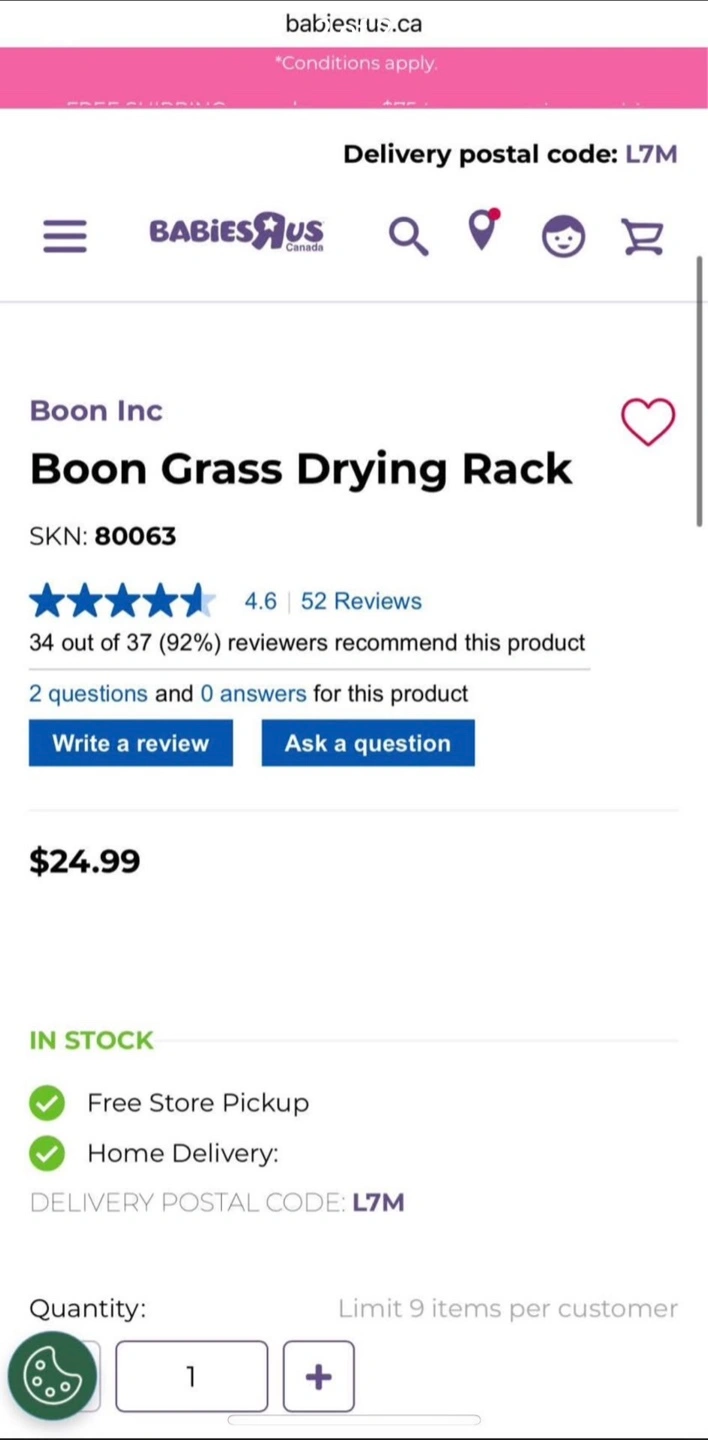Image resolution: width=708 pixels, height=1440 pixels.
Task: Click the Home Delivery checkmark
Action: 47,1154
